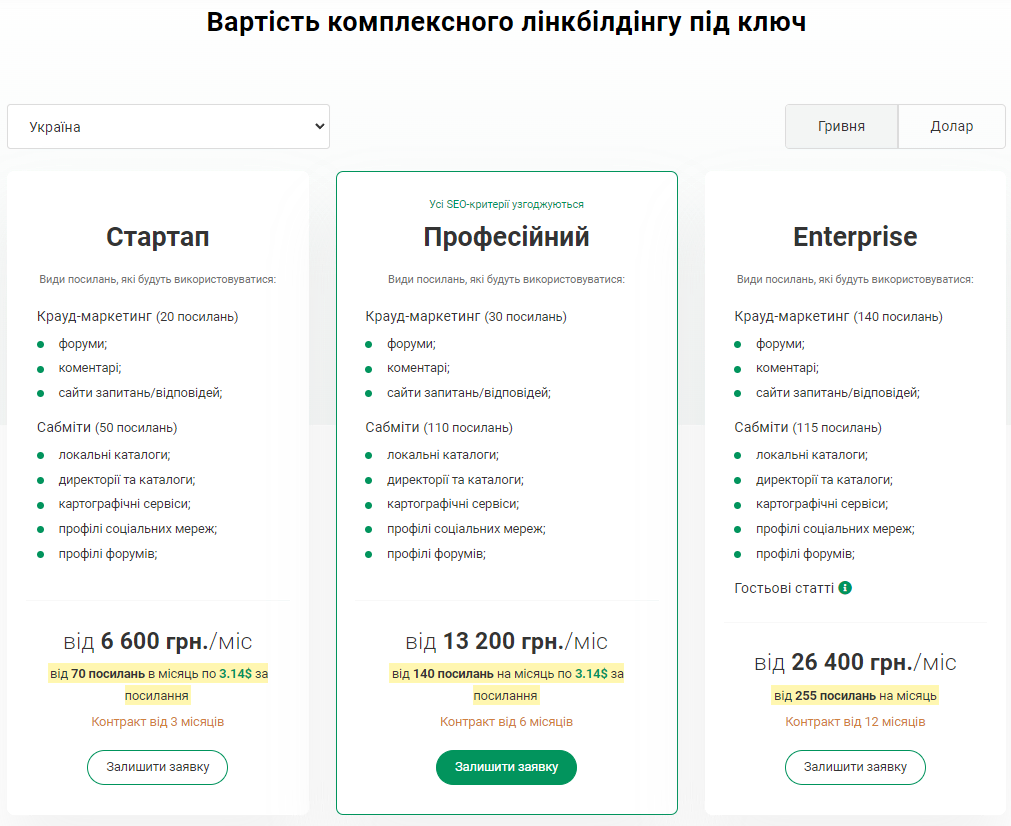Viewport: 1011px width, 826px height.
Task: Click the Контракт від 12 місяців text
Action: [855, 721]
